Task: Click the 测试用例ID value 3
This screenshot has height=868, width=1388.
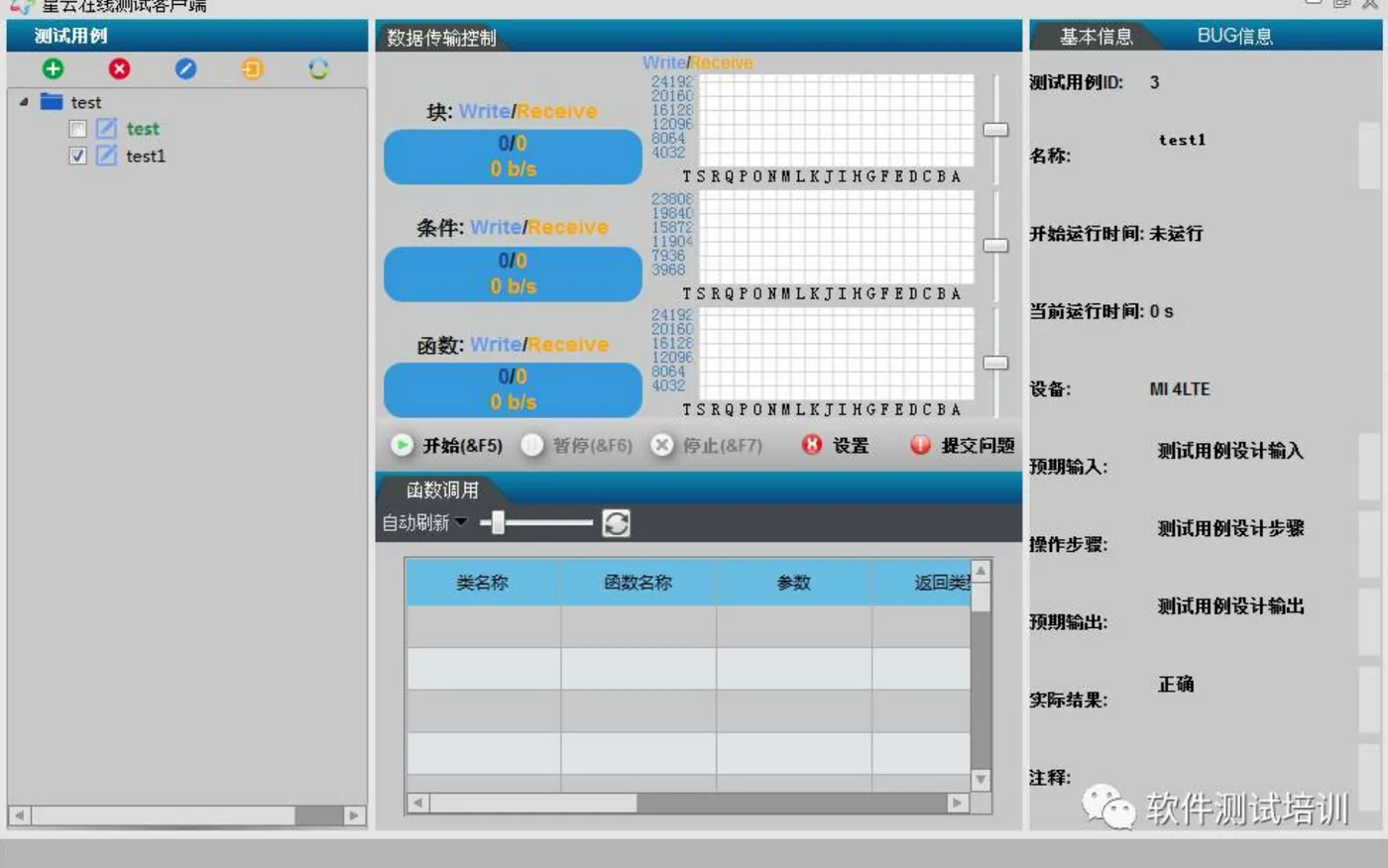Action: 1154,82
